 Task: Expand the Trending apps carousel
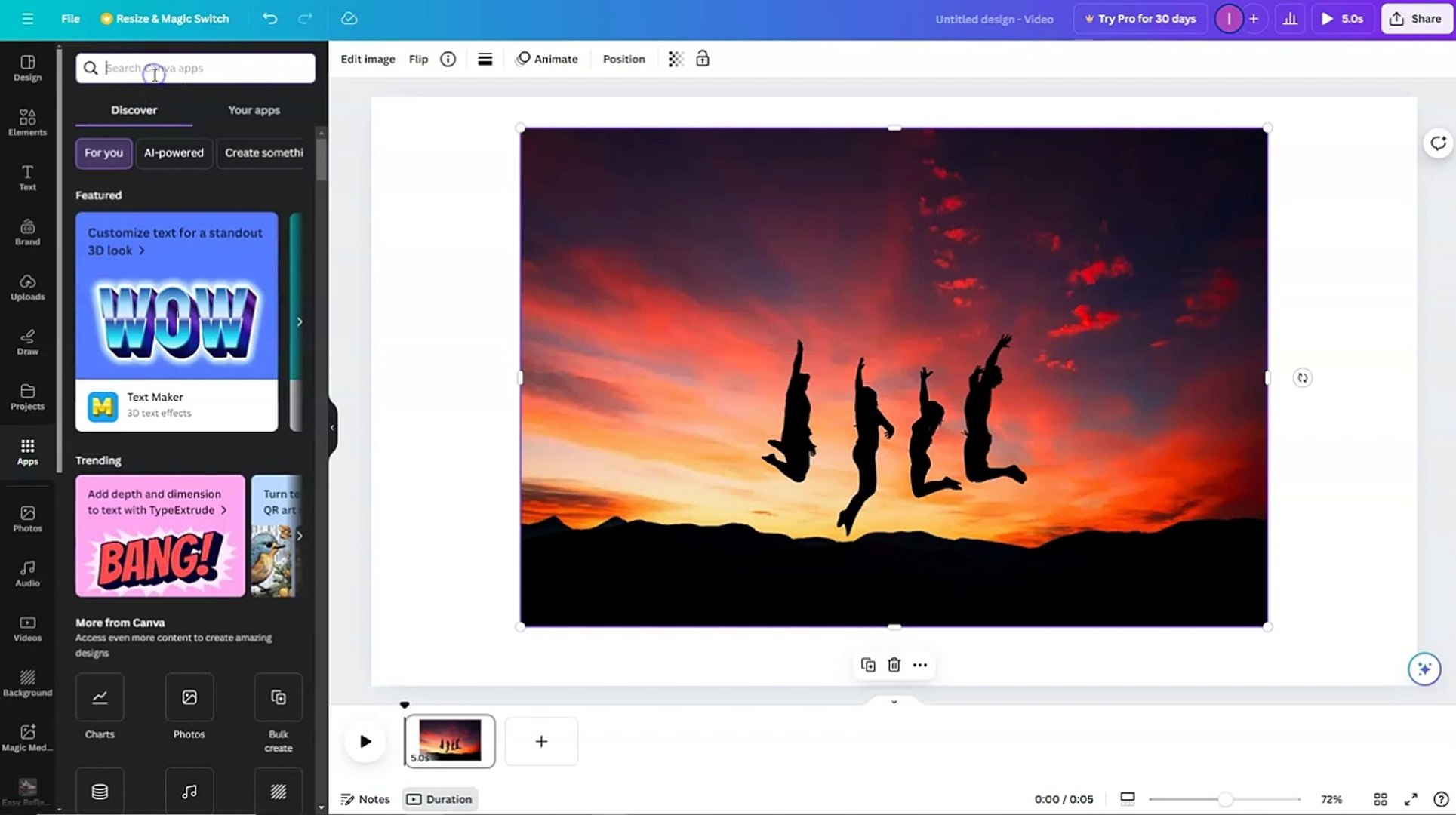[x=300, y=536]
